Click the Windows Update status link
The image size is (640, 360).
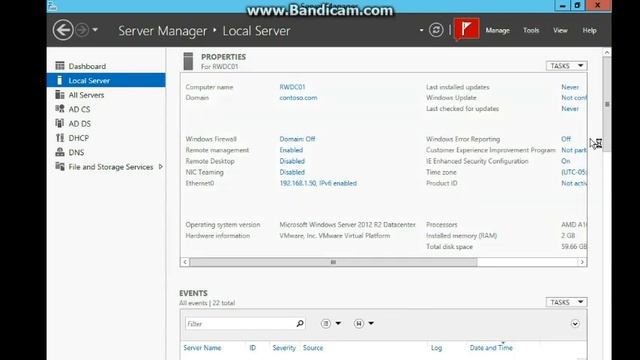[574, 98]
